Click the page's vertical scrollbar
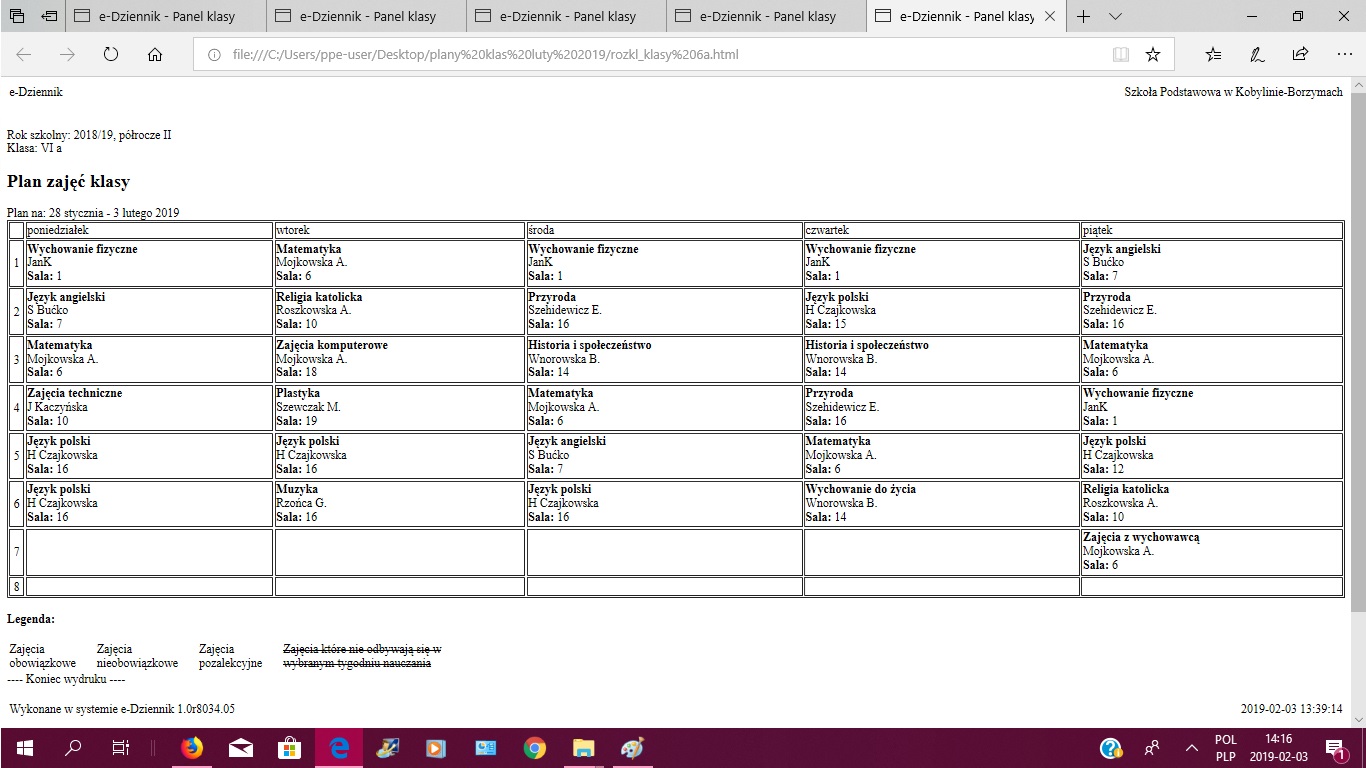This screenshot has width=1366, height=768. coord(1358,350)
